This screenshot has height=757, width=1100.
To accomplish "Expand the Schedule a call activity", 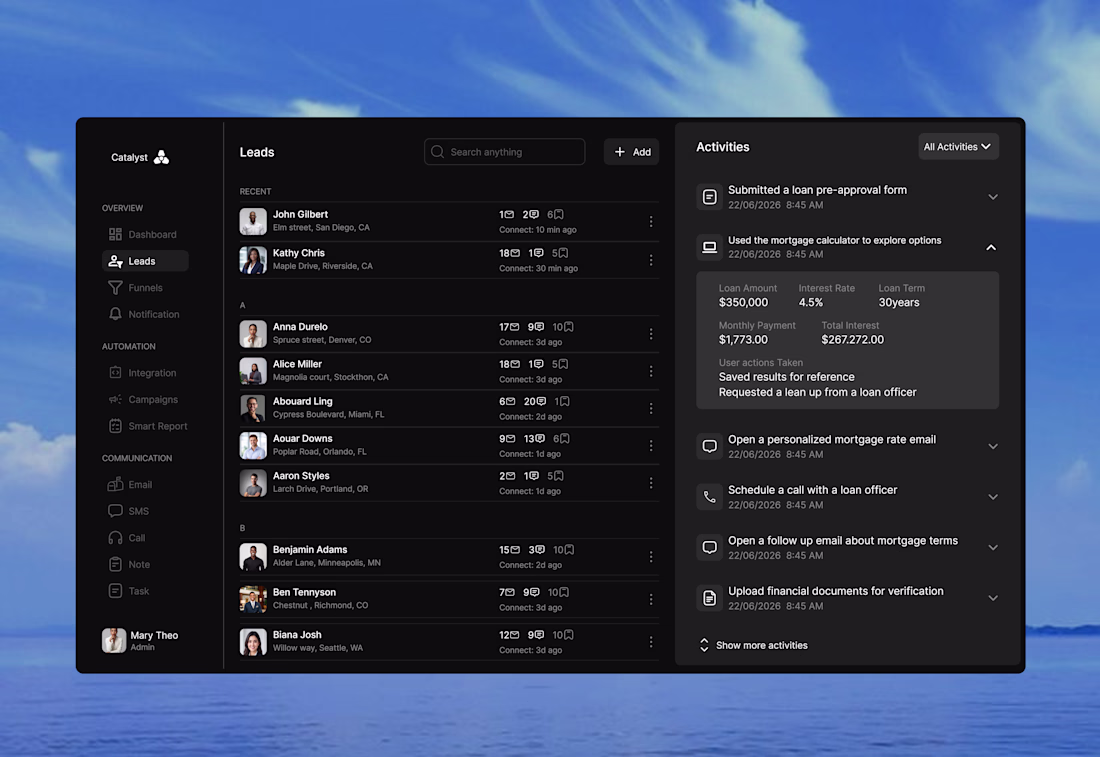I will click(993, 497).
